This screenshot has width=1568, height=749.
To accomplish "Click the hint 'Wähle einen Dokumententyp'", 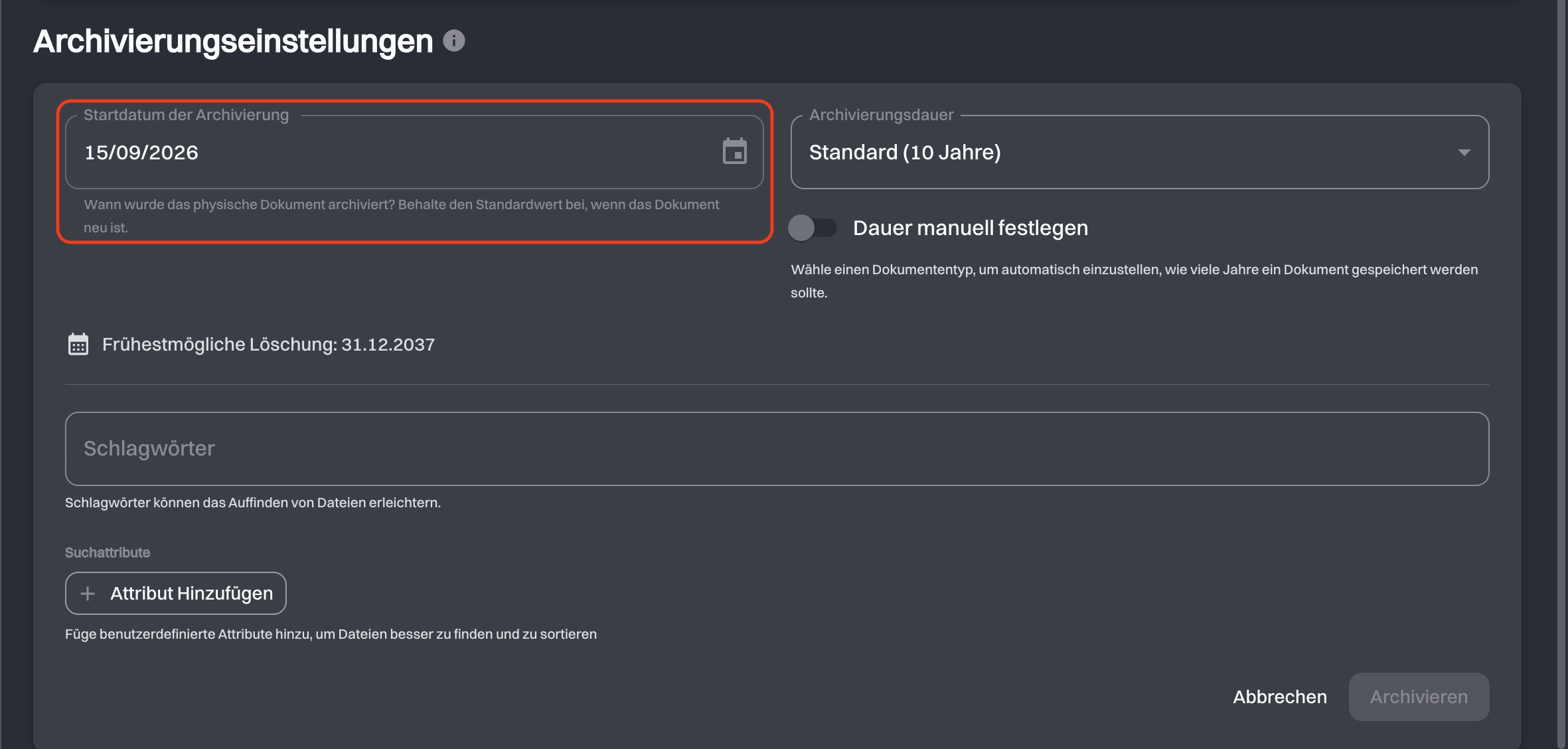I will (1135, 281).
